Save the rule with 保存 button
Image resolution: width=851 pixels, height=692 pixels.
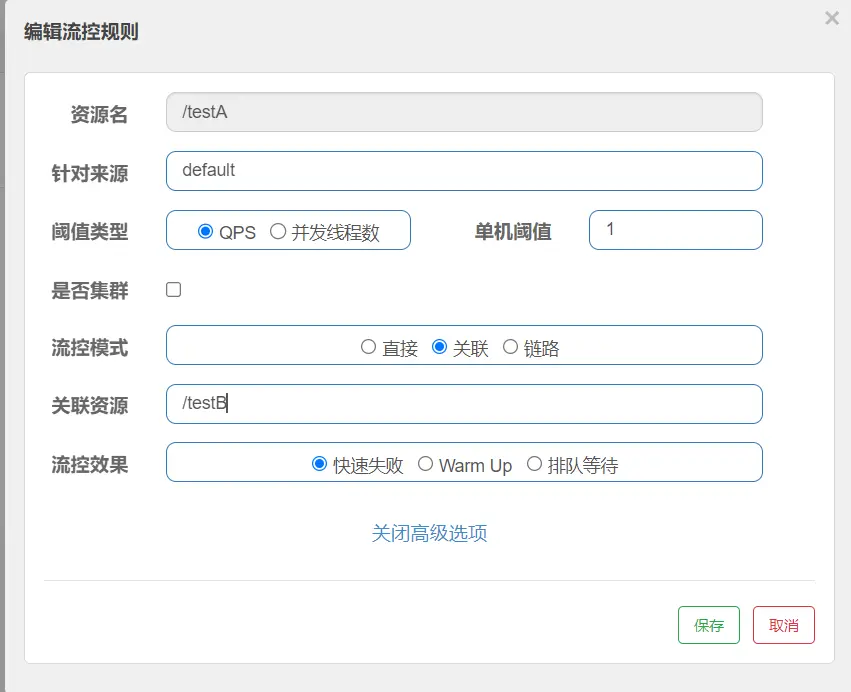click(x=709, y=625)
